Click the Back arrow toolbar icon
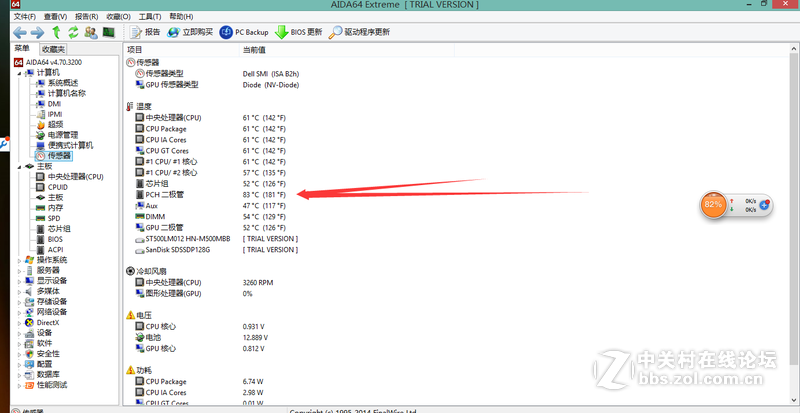The image size is (800, 413). coord(20,33)
